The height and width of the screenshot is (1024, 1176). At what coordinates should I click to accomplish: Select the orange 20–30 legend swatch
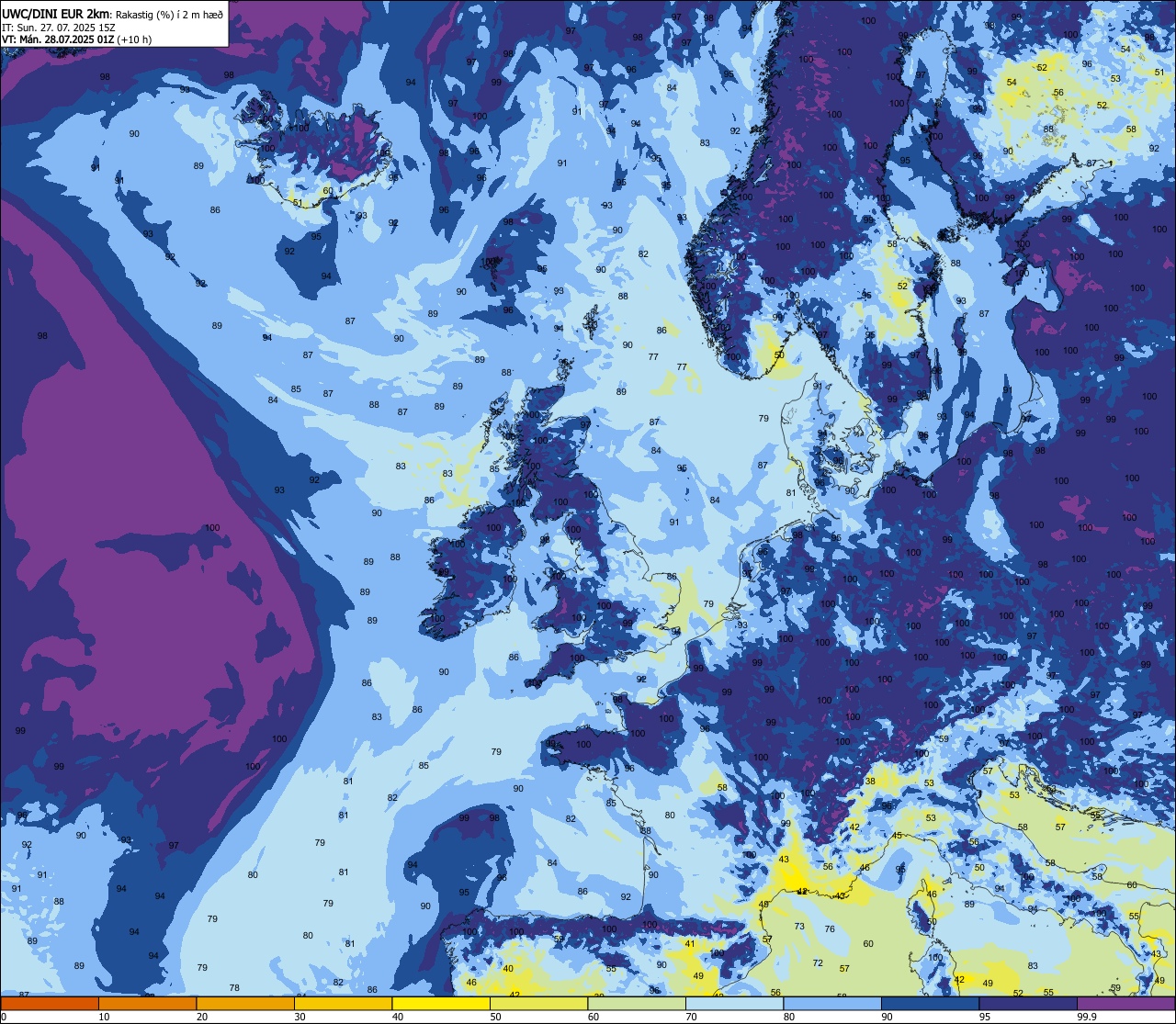[x=245, y=1004]
